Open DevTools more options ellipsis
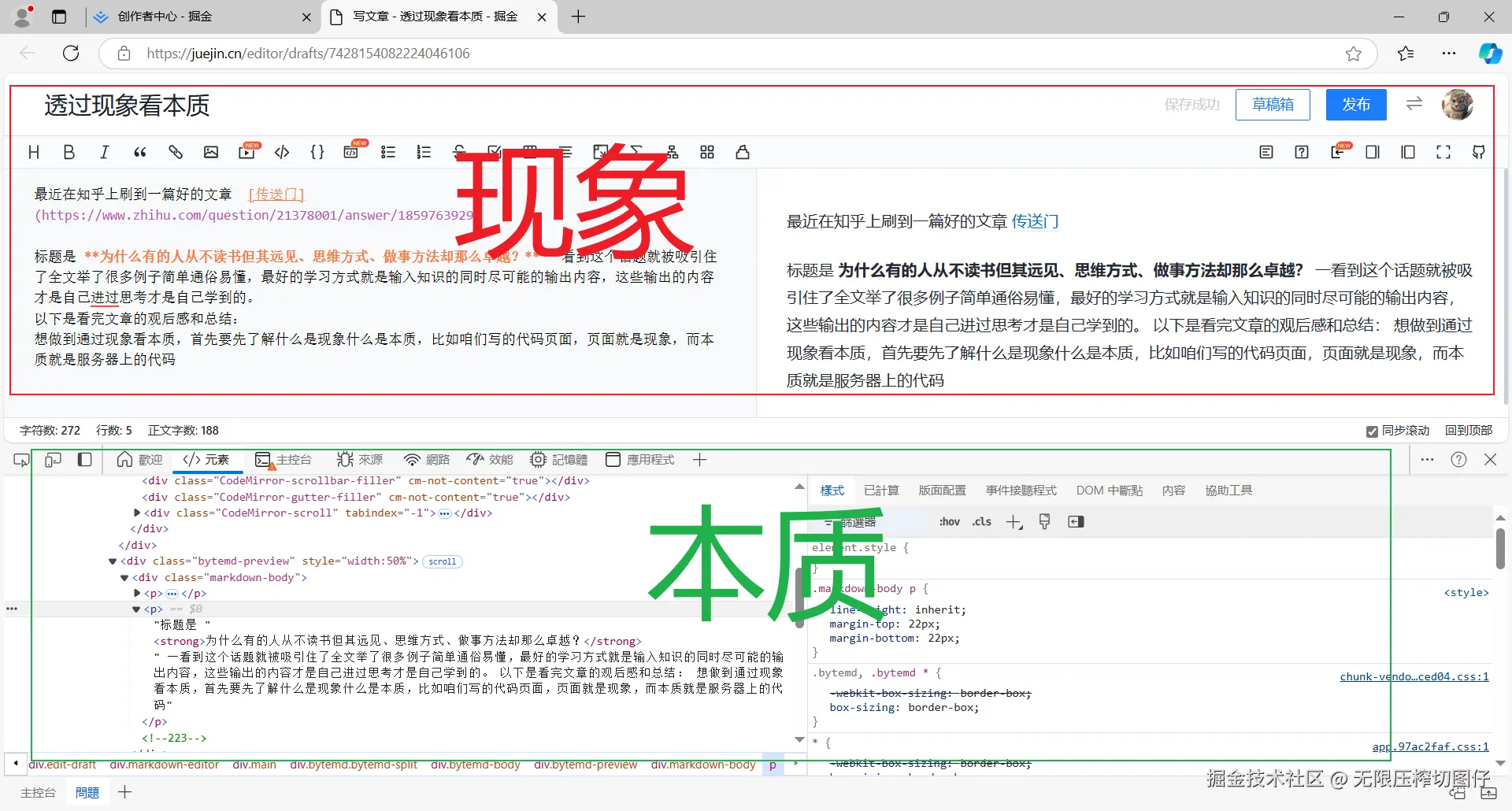Screen dimensions: 1512x811 click(1427, 460)
